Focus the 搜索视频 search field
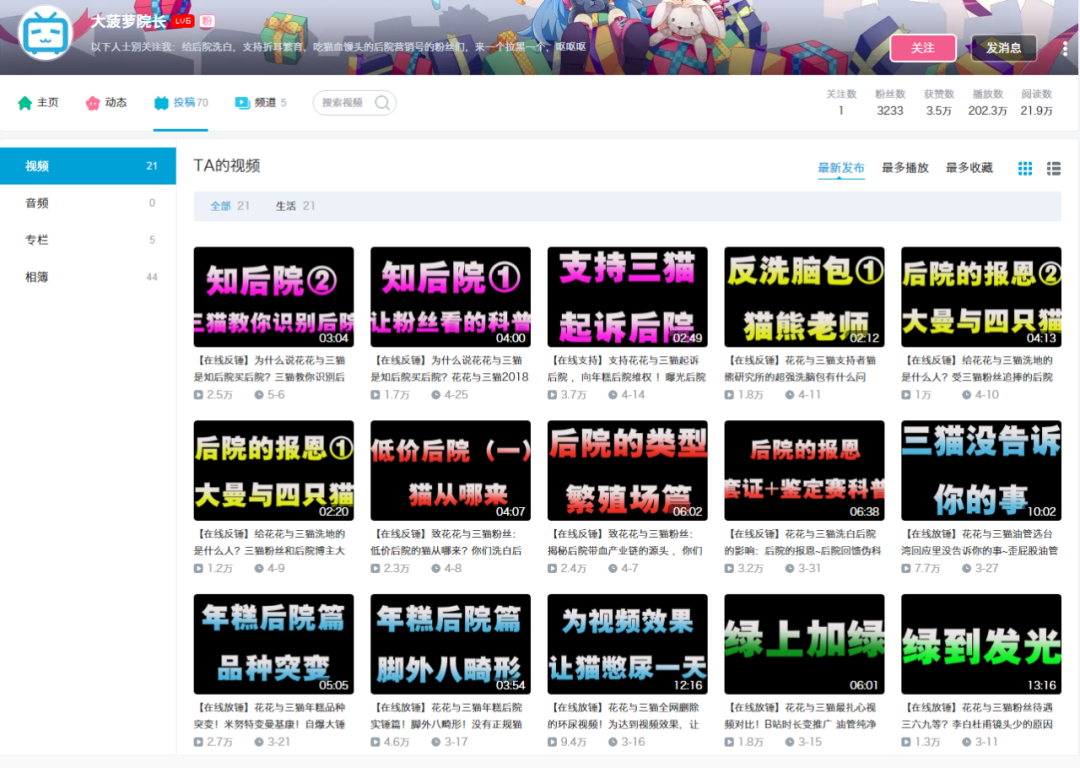 click(354, 103)
